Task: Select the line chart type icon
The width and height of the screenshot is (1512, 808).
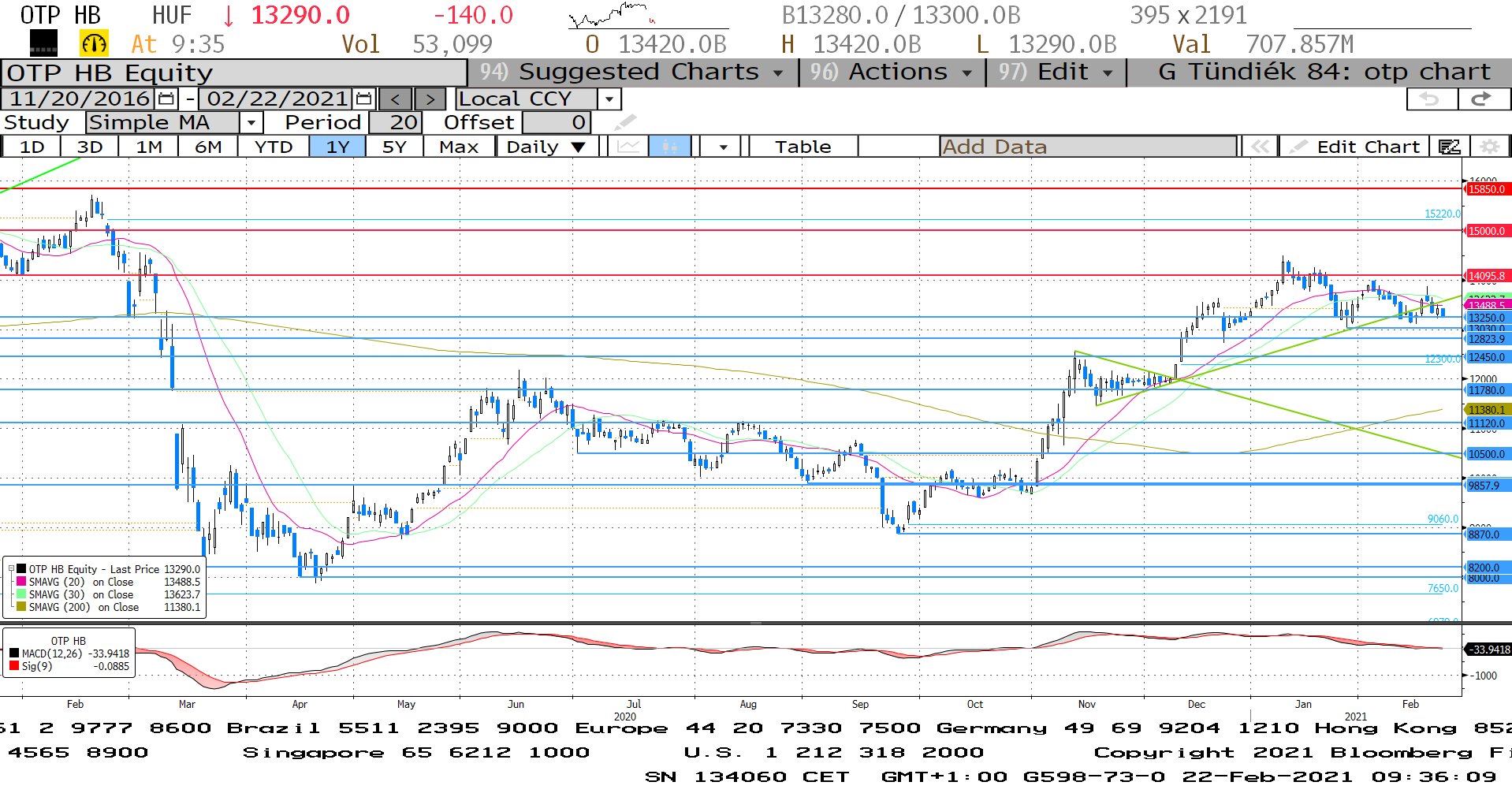Action: pos(628,147)
